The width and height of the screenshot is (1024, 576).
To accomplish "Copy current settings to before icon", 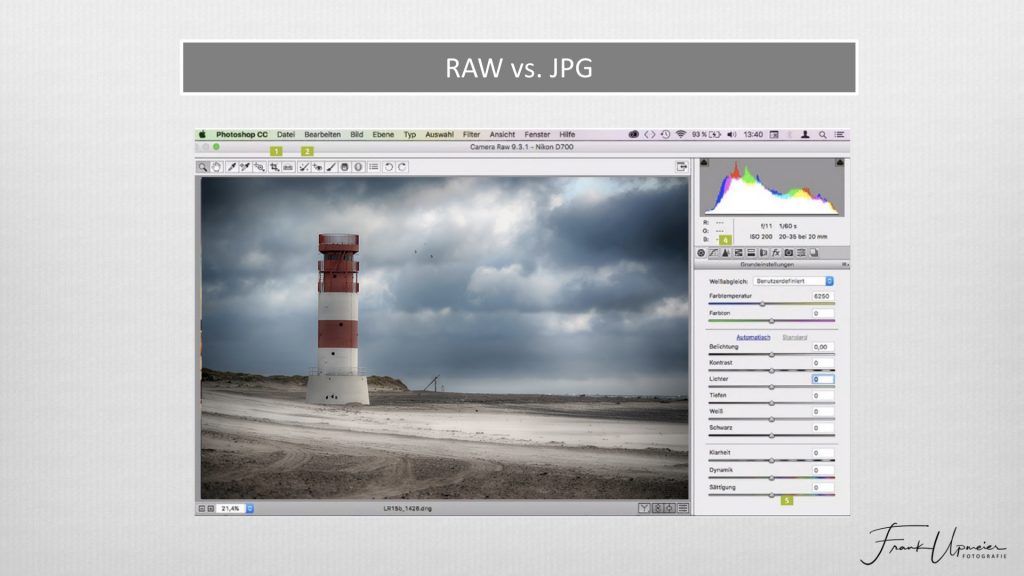I will [669, 508].
